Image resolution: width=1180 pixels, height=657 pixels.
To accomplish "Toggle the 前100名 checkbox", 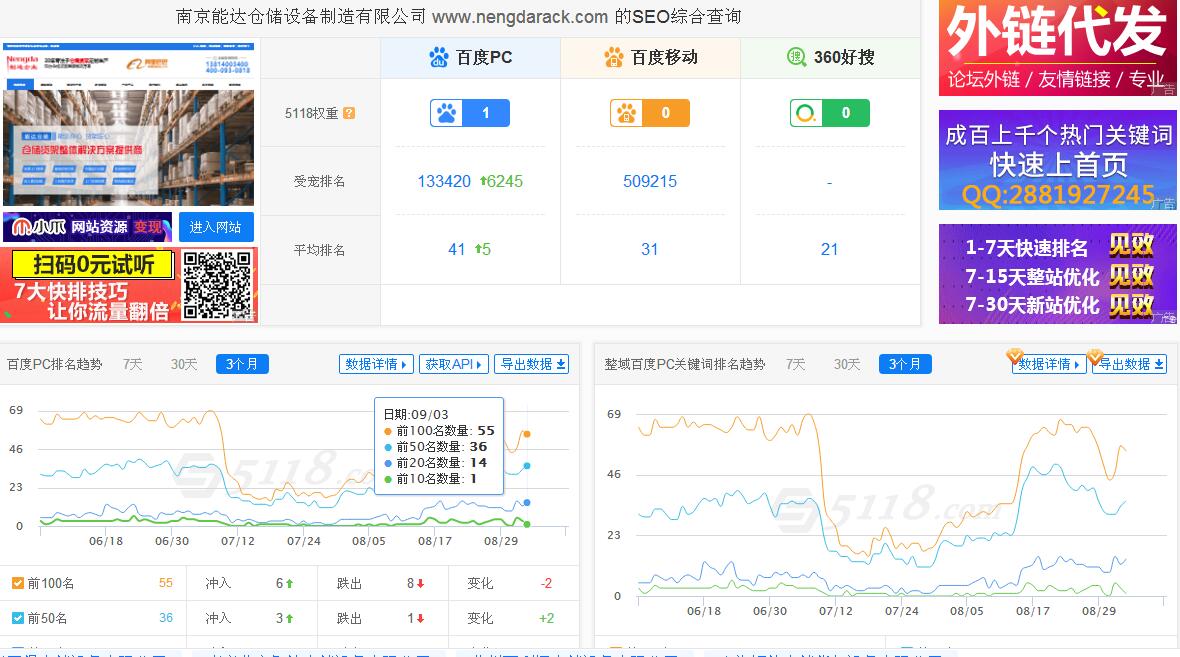I will (17, 583).
